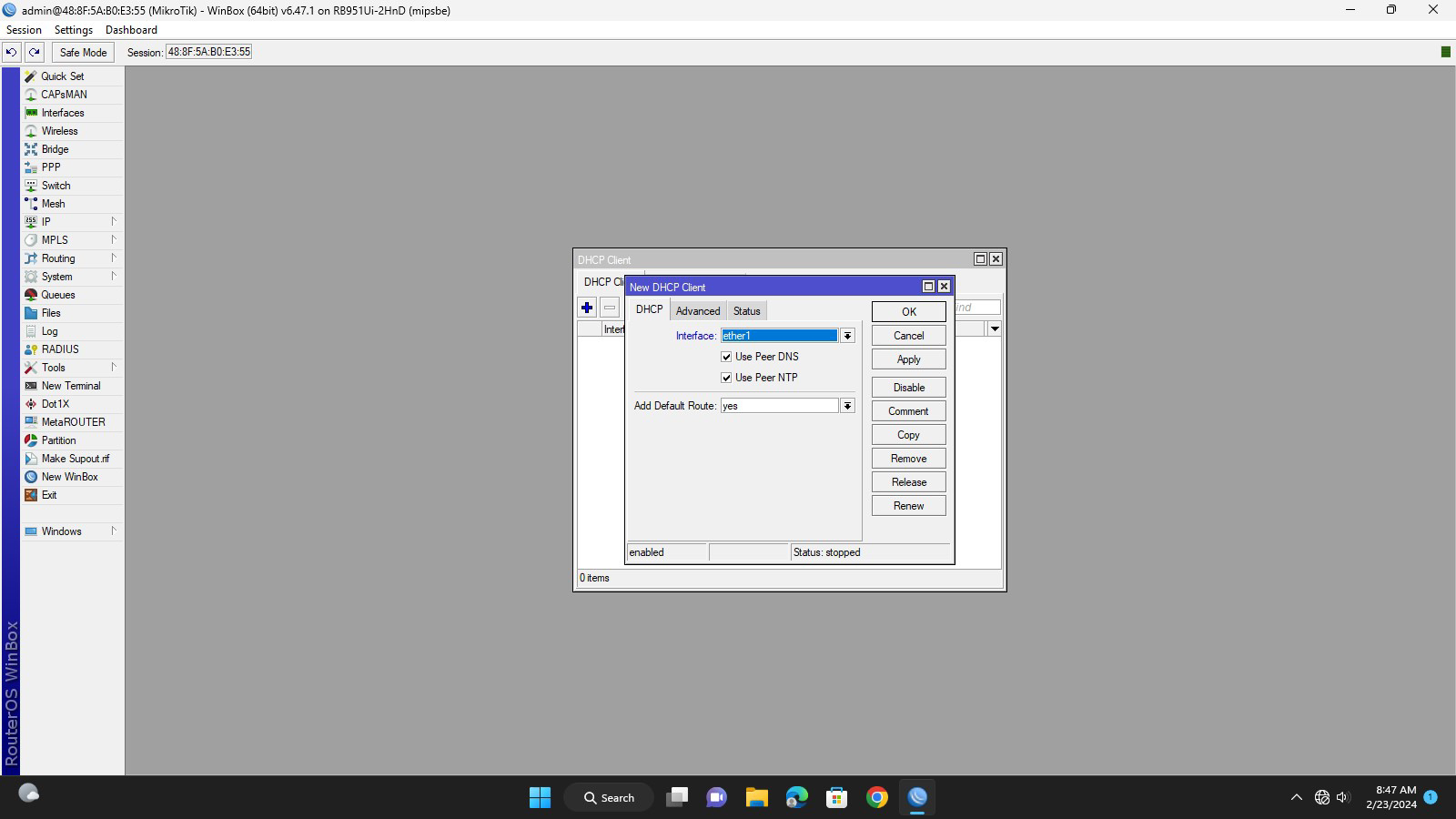The image size is (1456, 819).
Task: Click the Remove button
Action: tap(908, 459)
